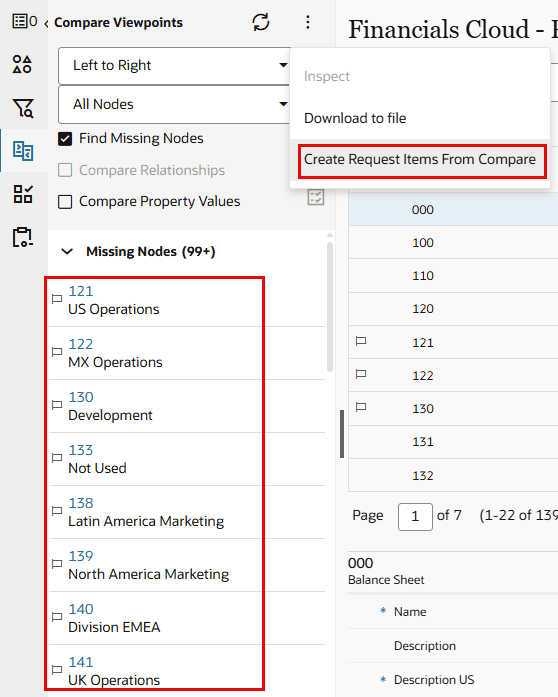
Task: Open the shapes viewpoint icon in sidebar
Action: tap(22, 64)
